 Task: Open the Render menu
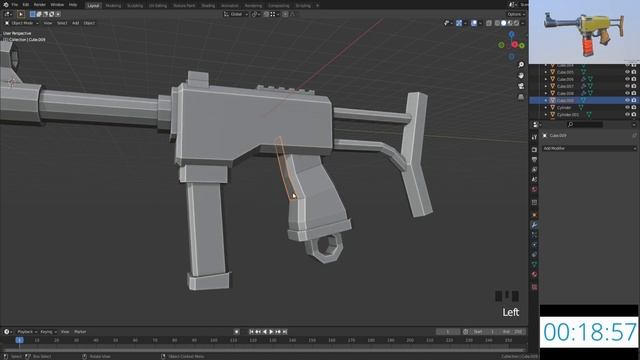(40, 4)
